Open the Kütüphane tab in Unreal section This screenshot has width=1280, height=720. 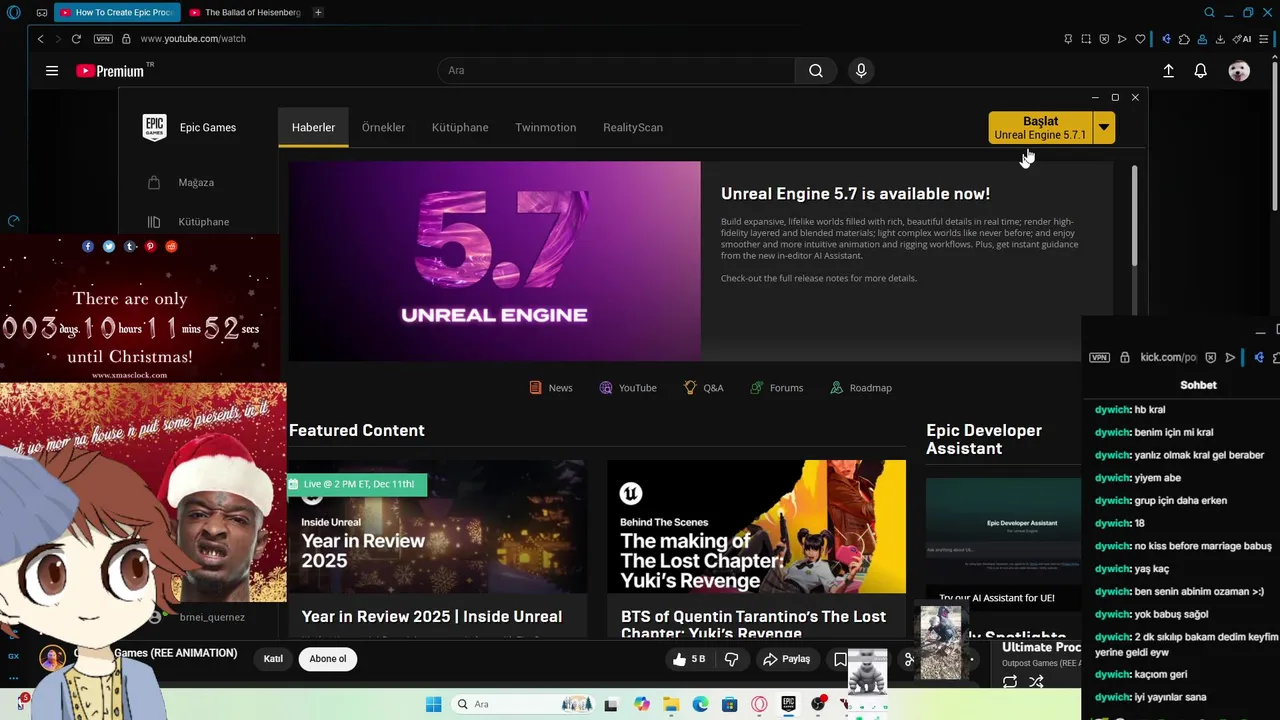460,128
